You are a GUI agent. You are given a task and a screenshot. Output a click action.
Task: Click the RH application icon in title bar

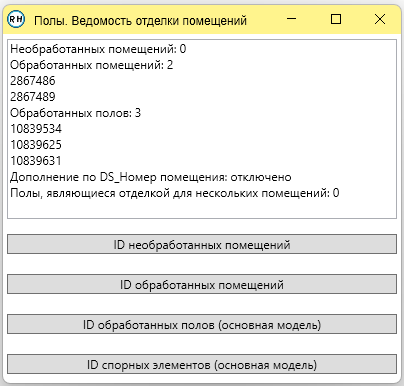point(16,19)
